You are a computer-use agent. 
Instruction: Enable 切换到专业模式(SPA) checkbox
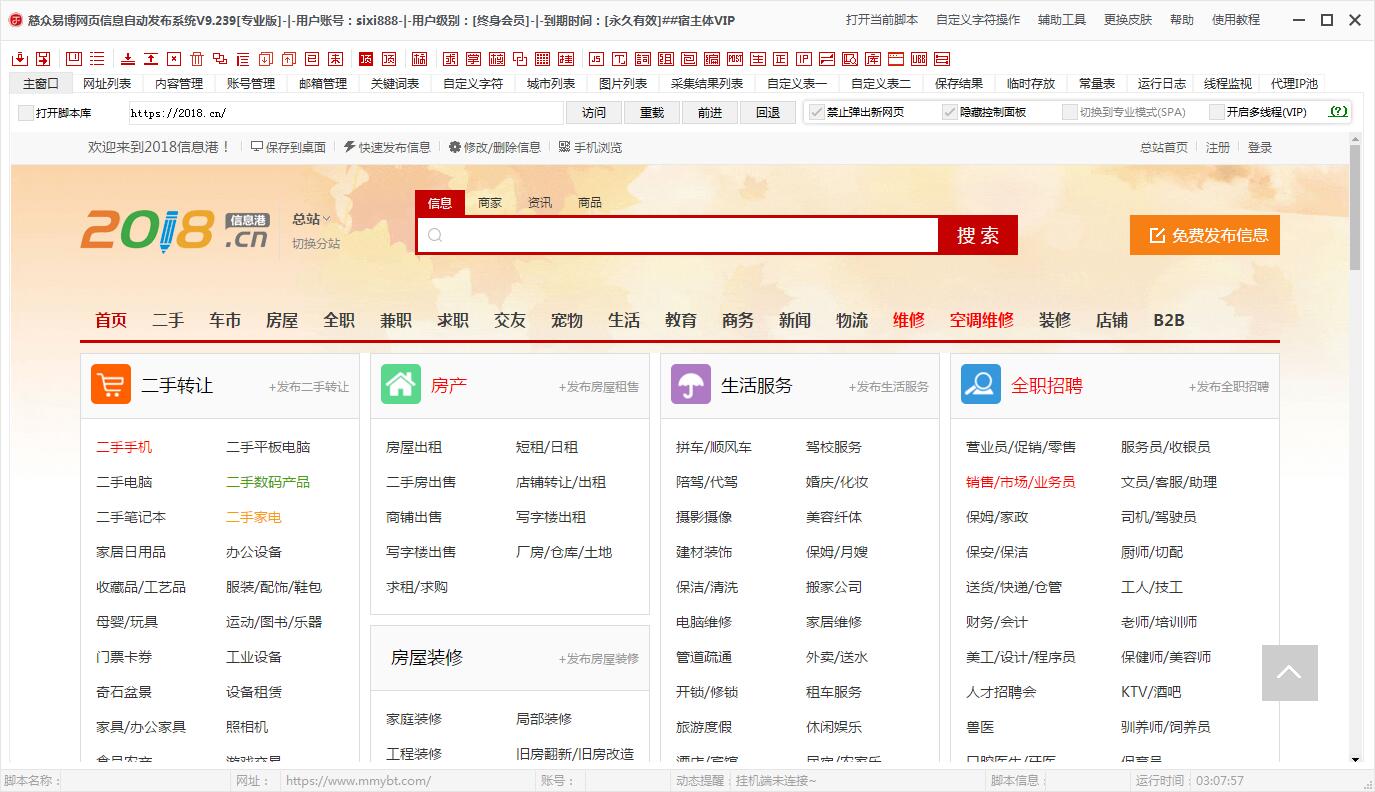[x=1070, y=112]
